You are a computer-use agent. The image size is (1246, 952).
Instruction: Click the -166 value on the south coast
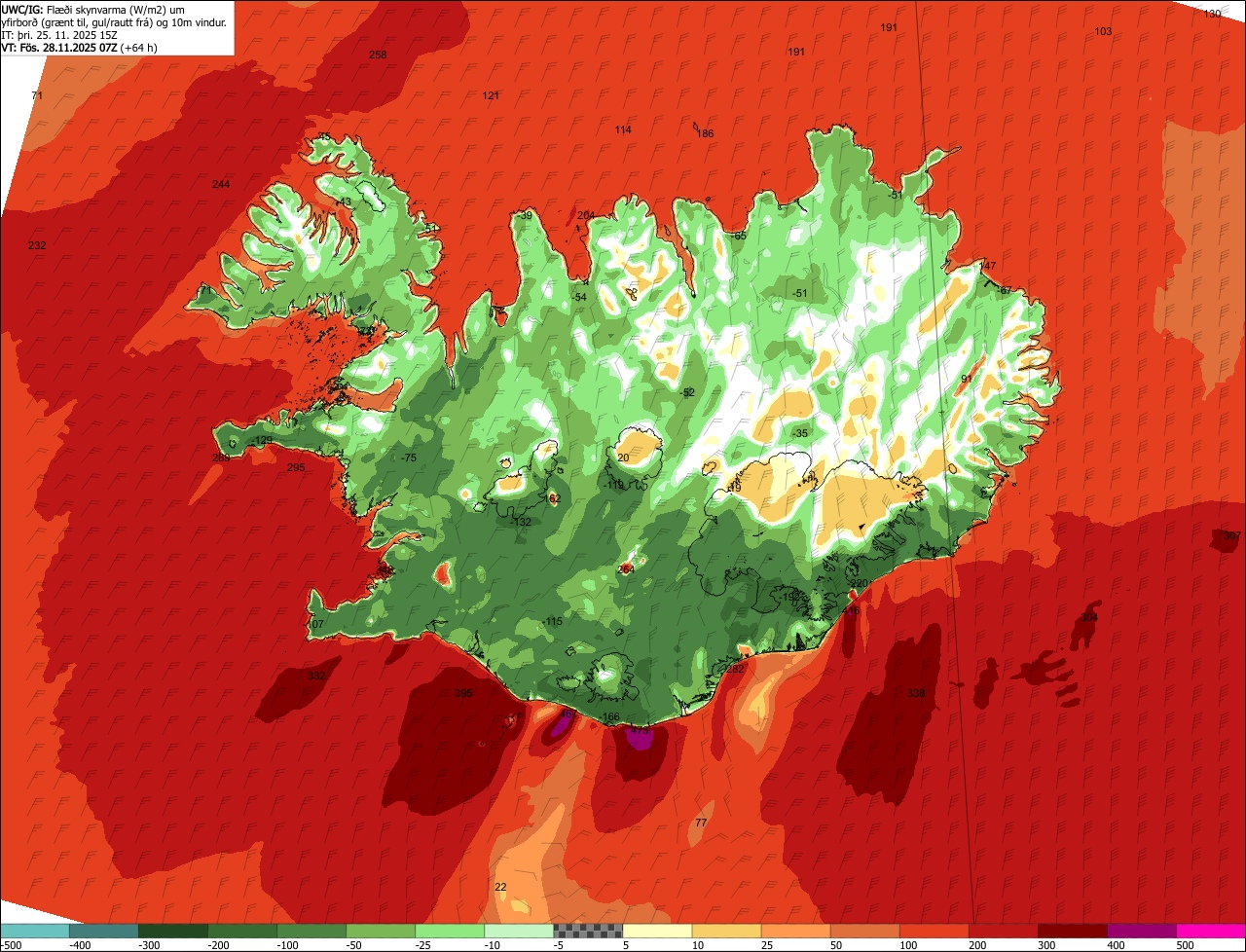tap(609, 717)
